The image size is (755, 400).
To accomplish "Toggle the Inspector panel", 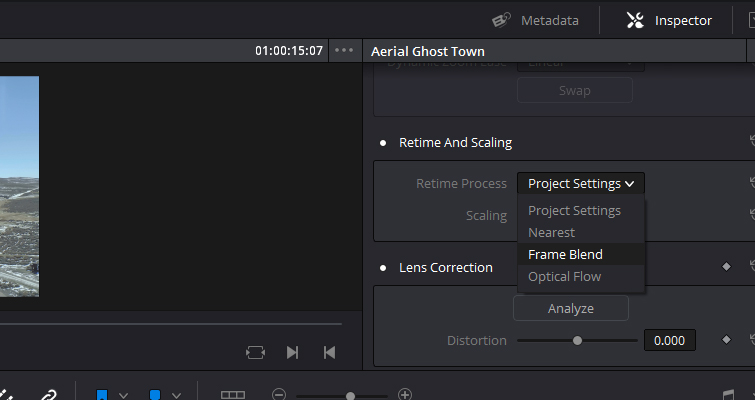I will pos(669,20).
